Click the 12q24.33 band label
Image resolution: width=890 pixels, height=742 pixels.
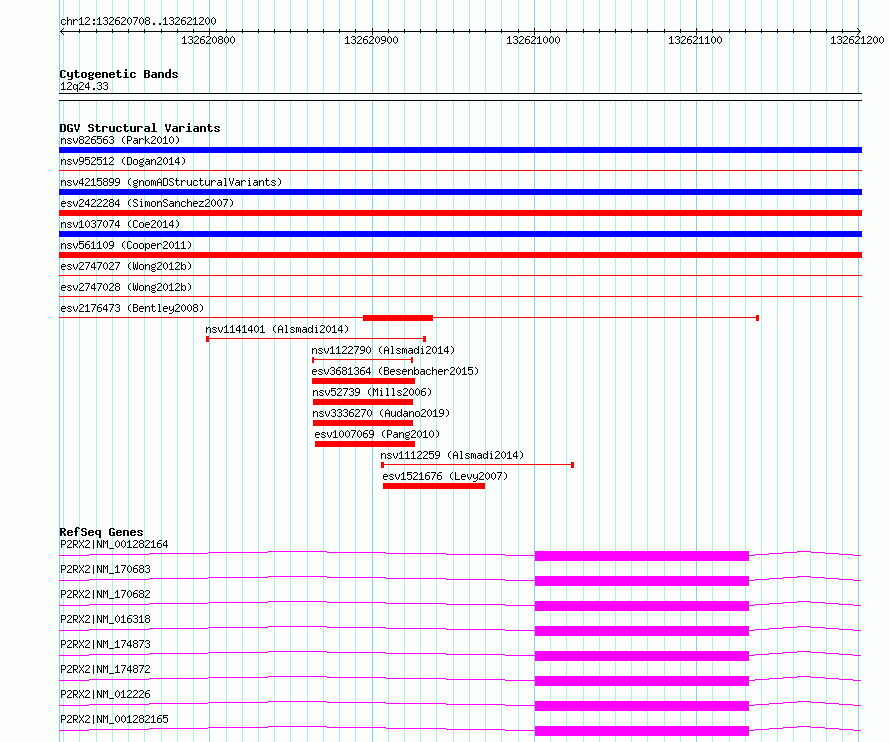pos(84,86)
